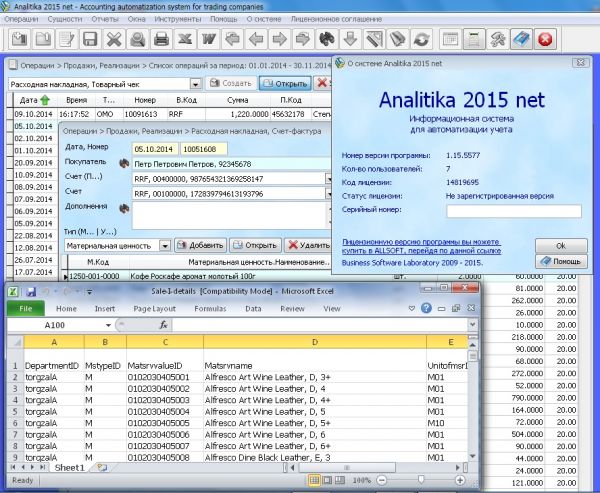
Task: Open the Инструменты menu
Action: tap(178, 19)
